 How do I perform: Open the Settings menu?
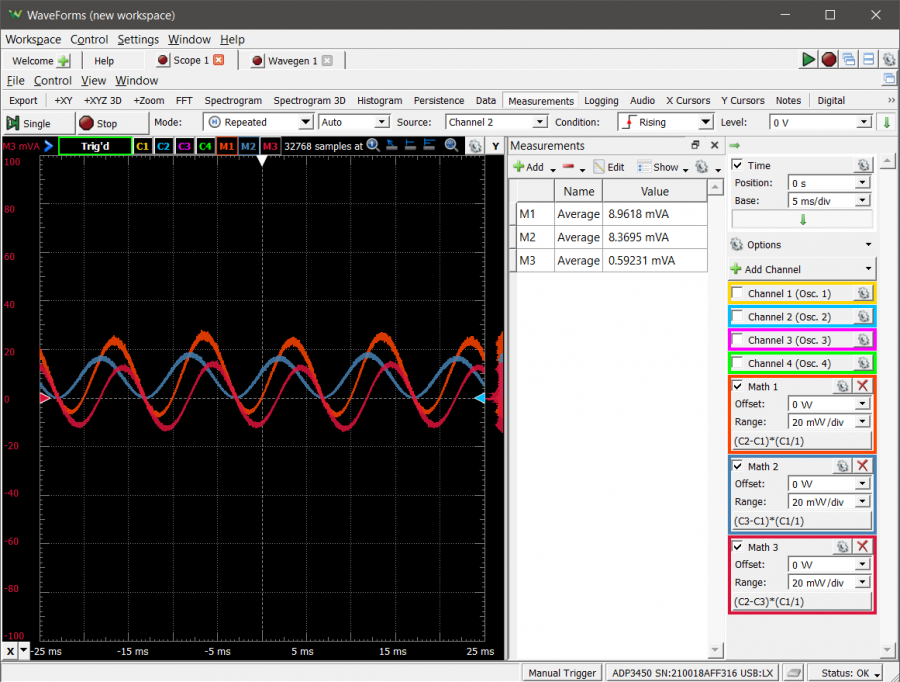138,39
